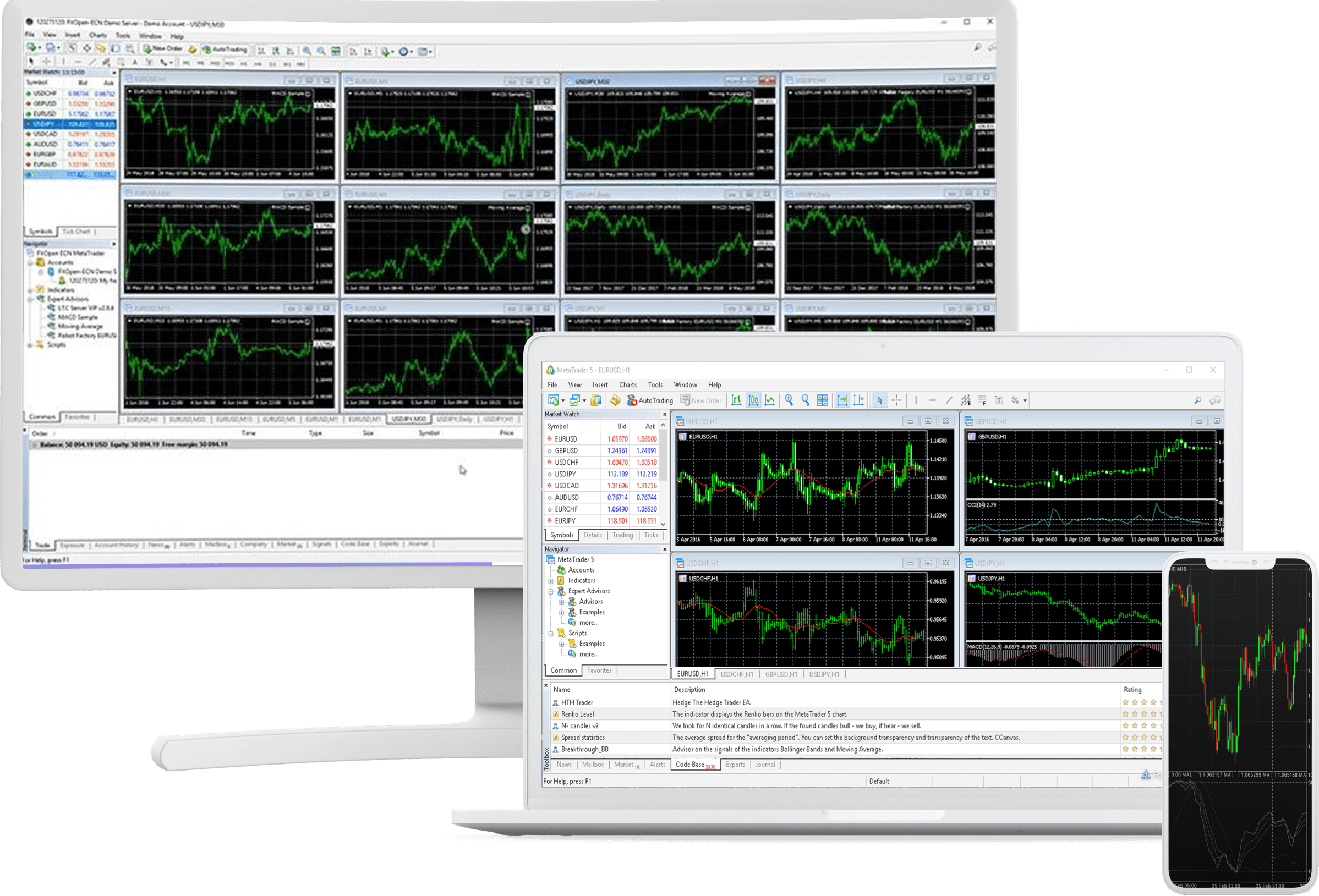This screenshot has width=1319, height=896.
Task: Toggle chart auto-scroll in MetaTrader 5 toolbar
Action: coord(842,400)
